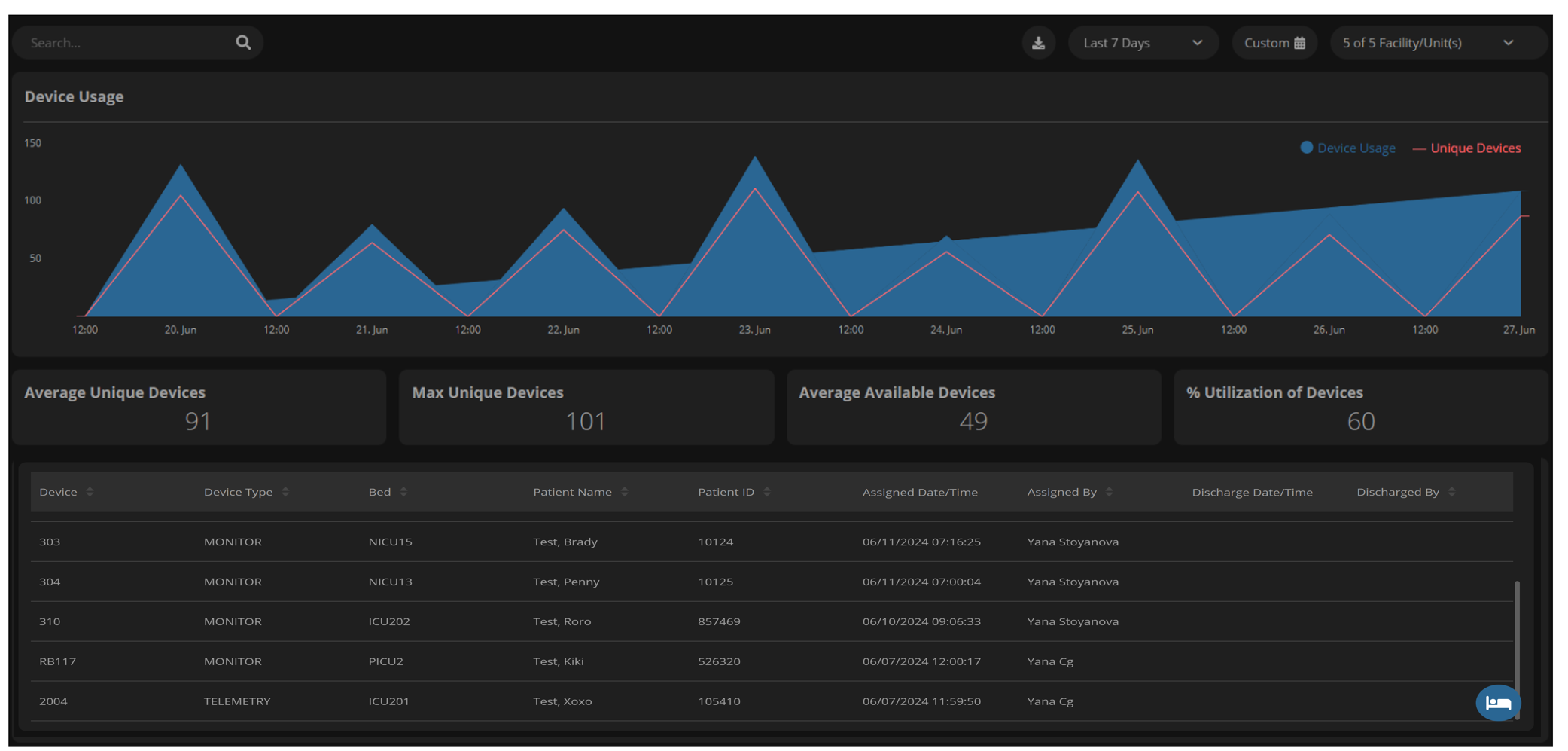Click the download export icon
Screen dimensions: 1568x751
[x=1038, y=43]
